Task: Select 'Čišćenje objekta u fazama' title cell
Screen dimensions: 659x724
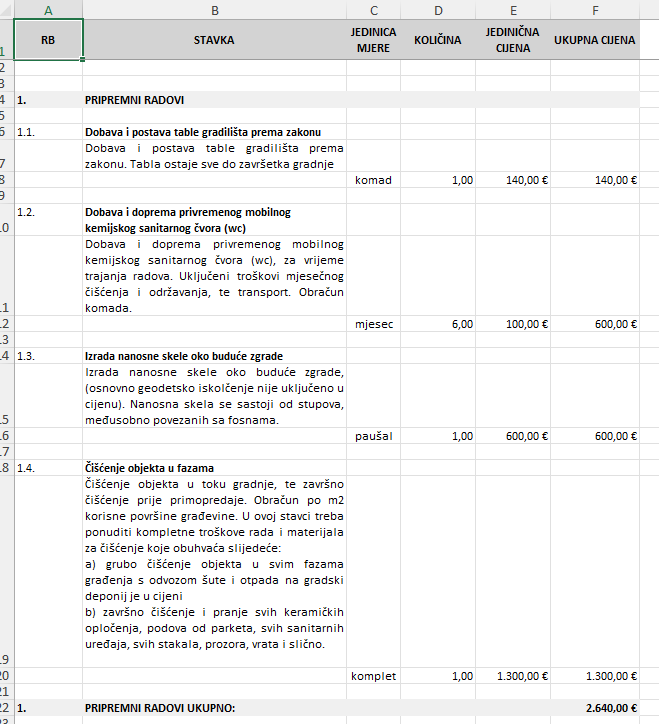Action: coord(214,468)
